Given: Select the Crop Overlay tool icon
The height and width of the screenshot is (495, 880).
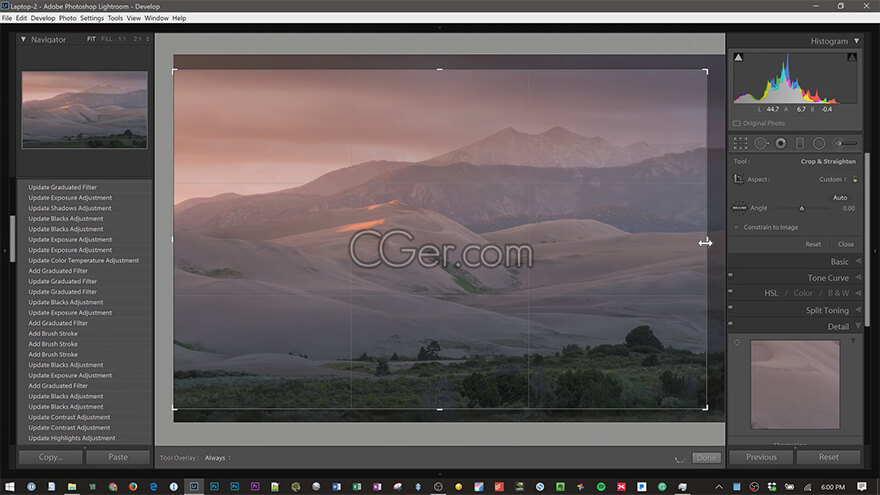Looking at the screenshot, I should [x=740, y=143].
